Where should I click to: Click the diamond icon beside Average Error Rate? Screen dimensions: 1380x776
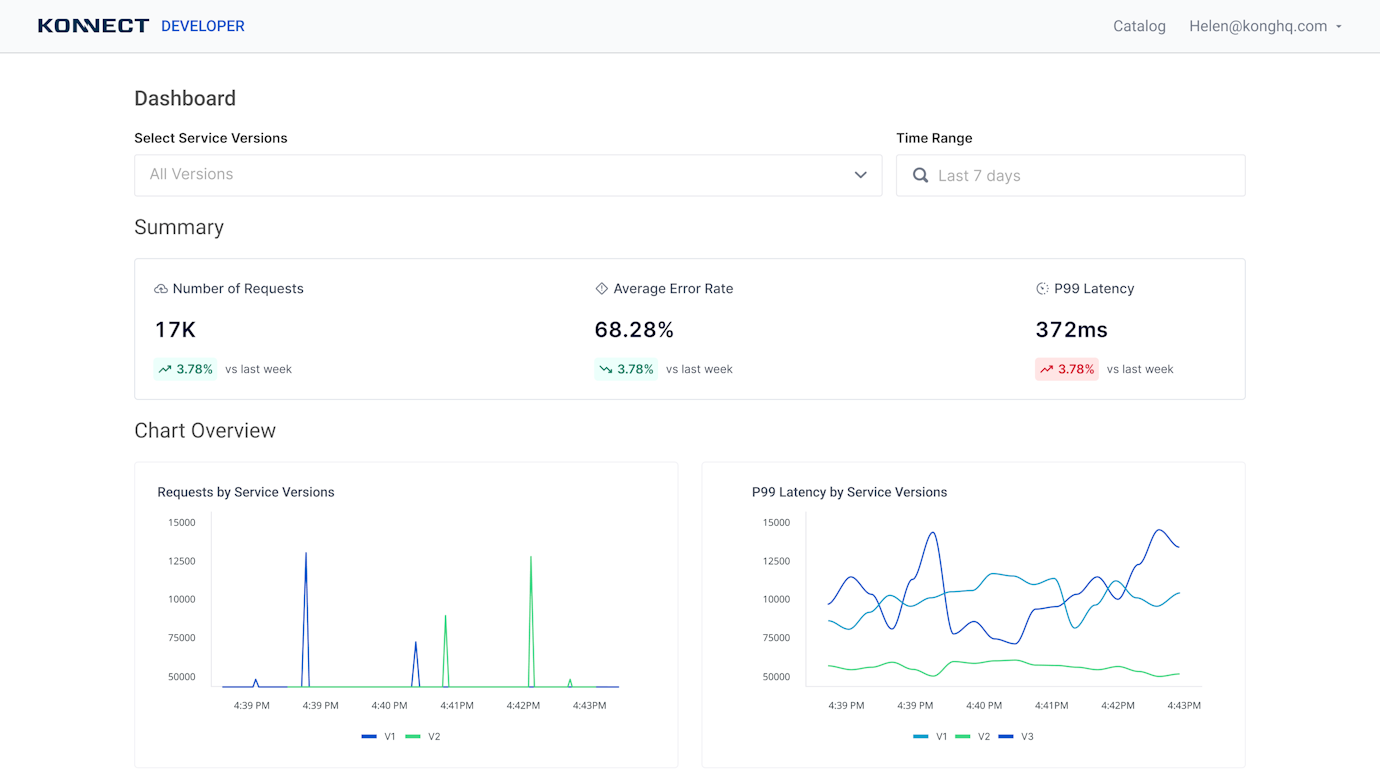pos(601,288)
